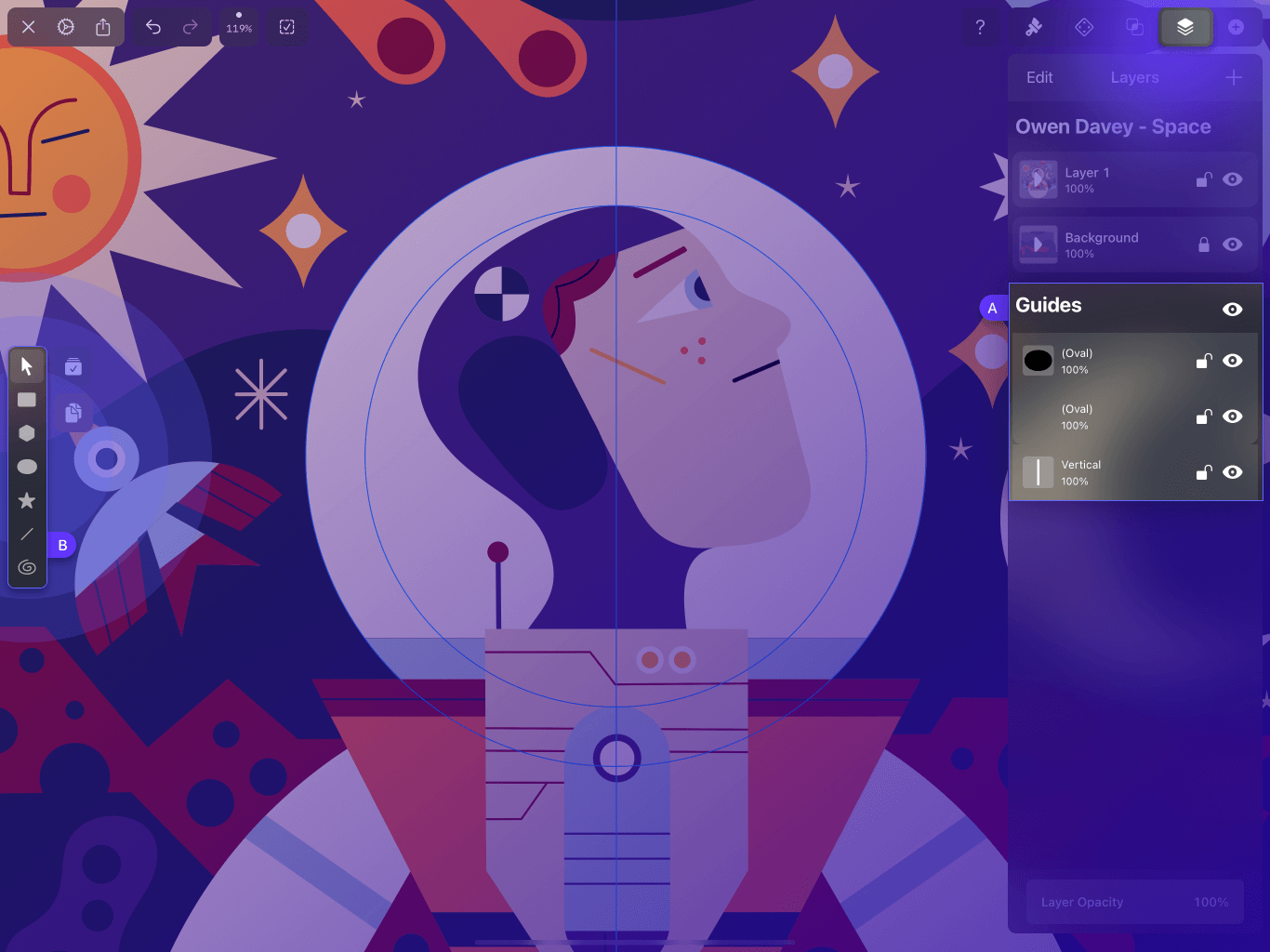Select the Rectangle shape tool
Screen dimensions: 1270x952
tap(27, 400)
